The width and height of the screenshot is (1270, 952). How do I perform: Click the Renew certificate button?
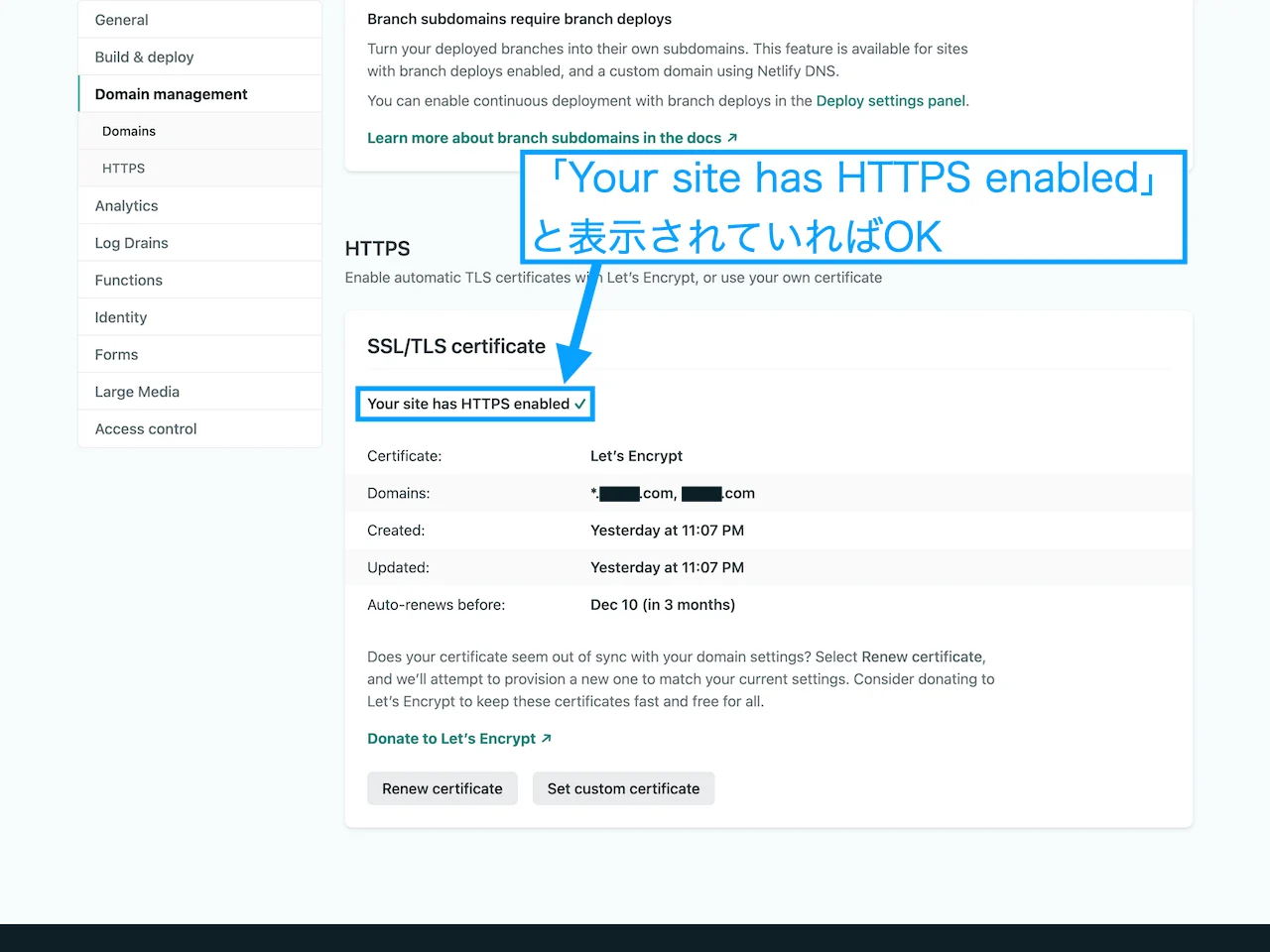442,788
